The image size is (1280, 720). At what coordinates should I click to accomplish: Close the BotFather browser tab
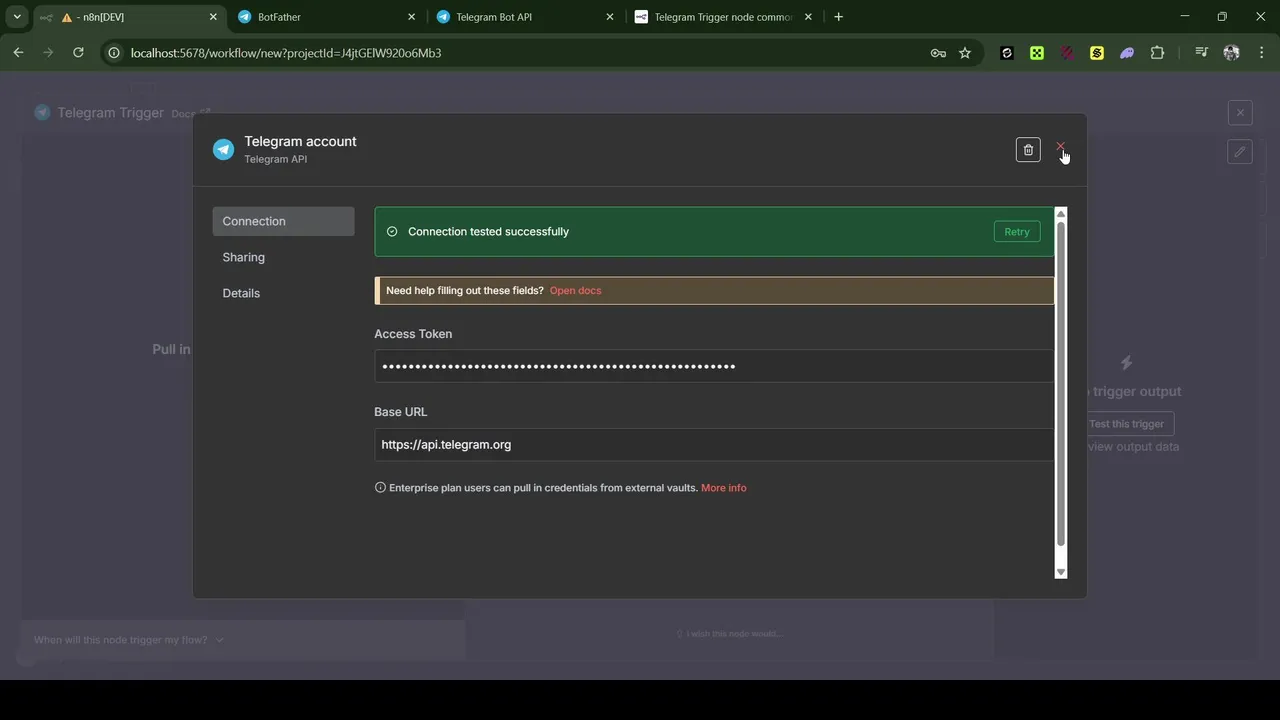[411, 17]
